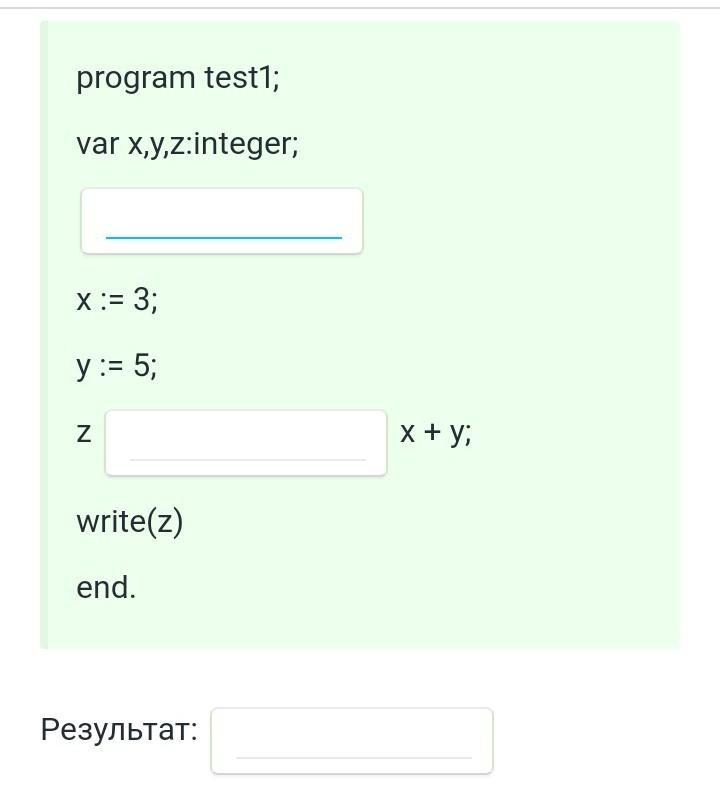Click the dark green left border of the code block
The width and height of the screenshot is (720, 812).
(x=44, y=335)
